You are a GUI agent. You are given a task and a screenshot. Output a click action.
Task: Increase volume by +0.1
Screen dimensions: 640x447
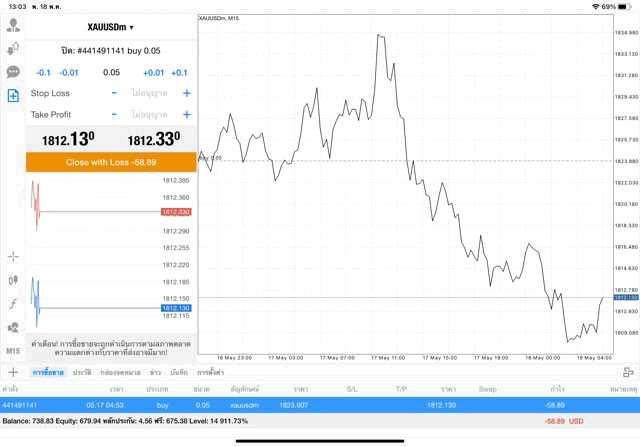click(179, 73)
